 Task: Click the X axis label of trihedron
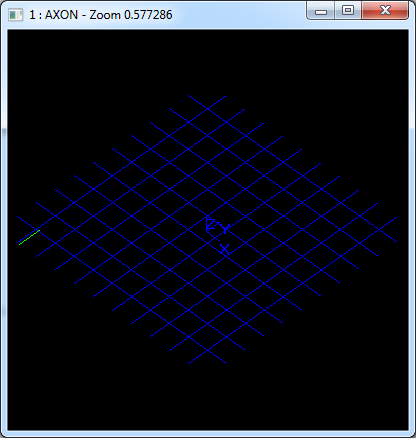tap(225, 249)
